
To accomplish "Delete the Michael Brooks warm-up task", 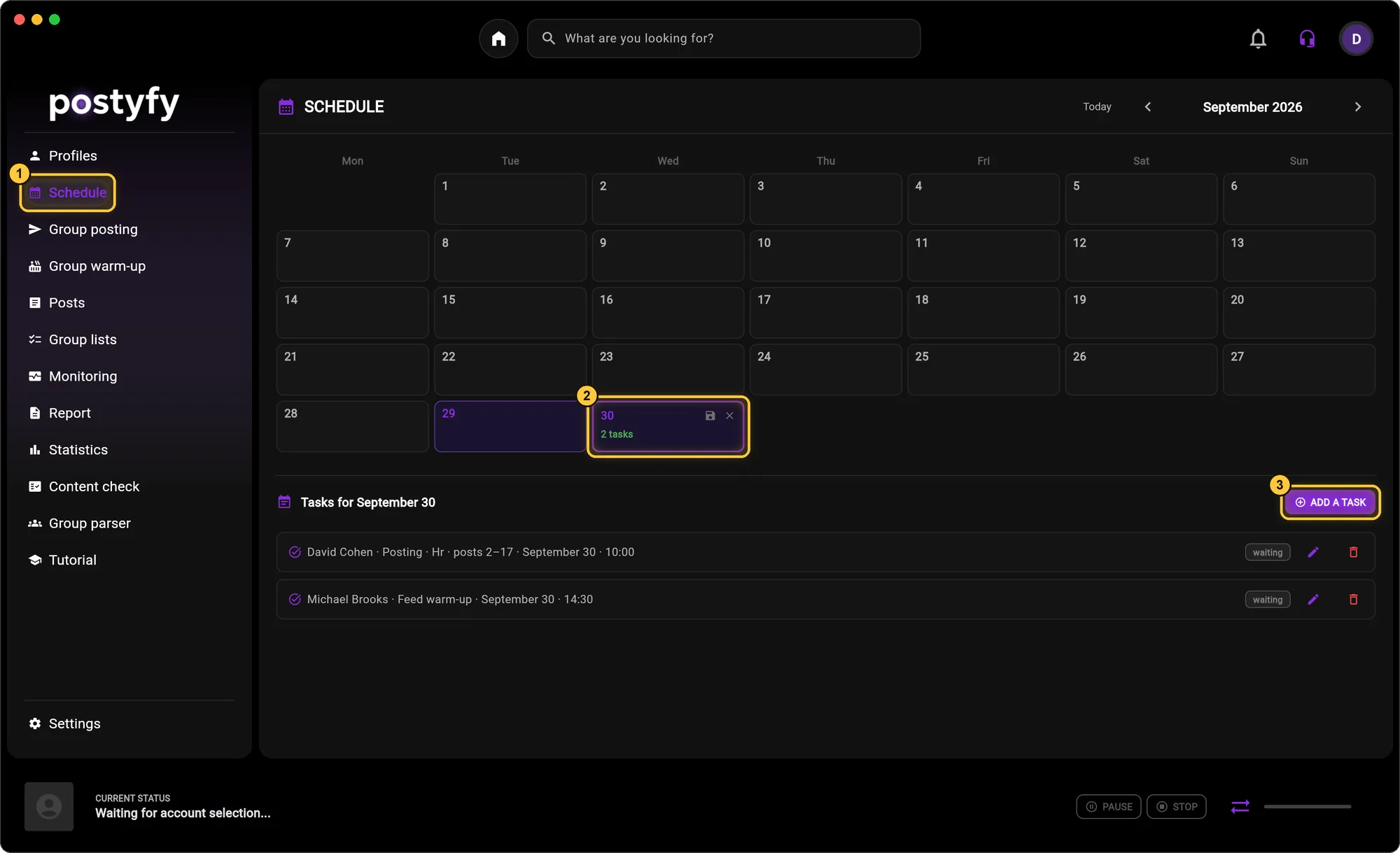I will coord(1353,600).
